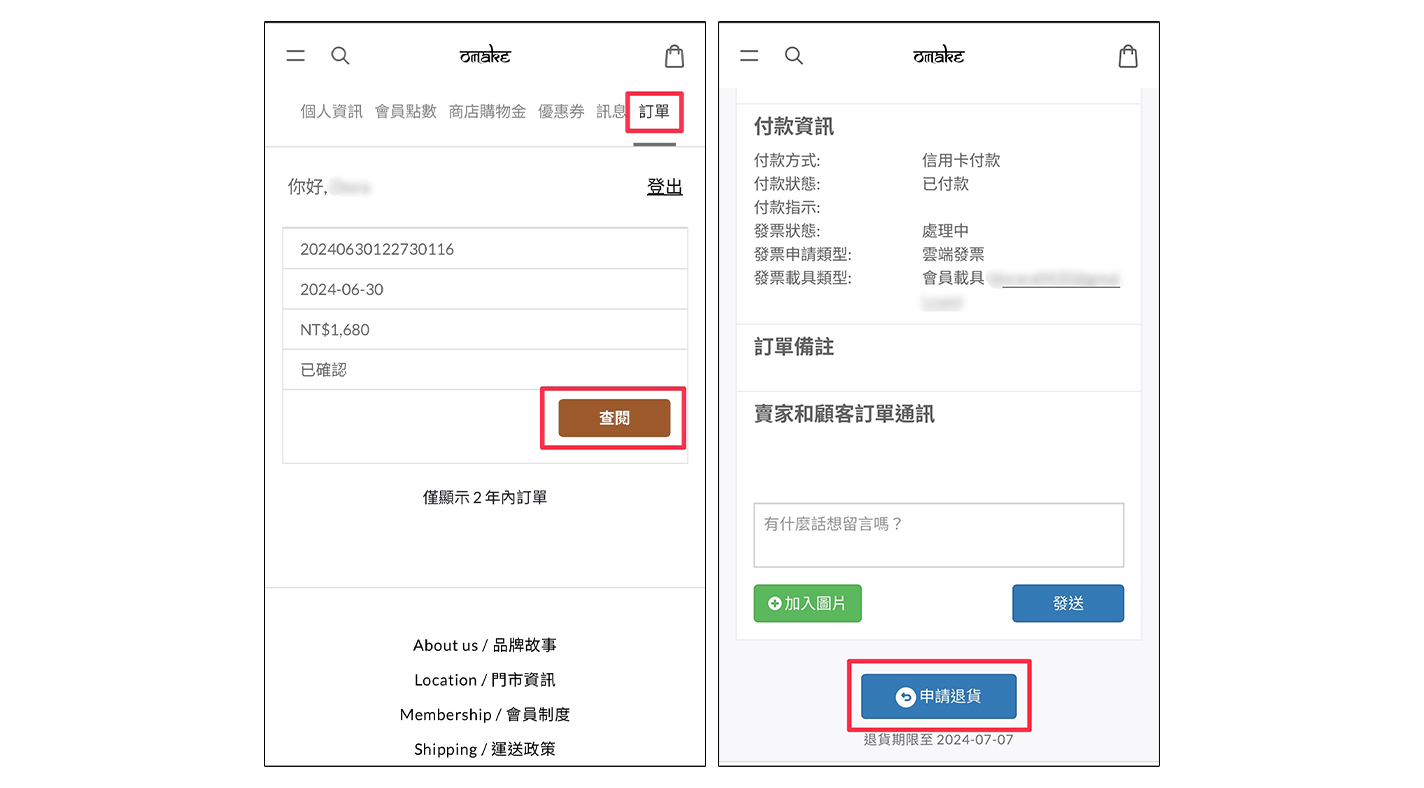The width and height of the screenshot is (1424, 788).
Task: Open the shopping bag on the right phone screen
Action: (x=1128, y=56)
